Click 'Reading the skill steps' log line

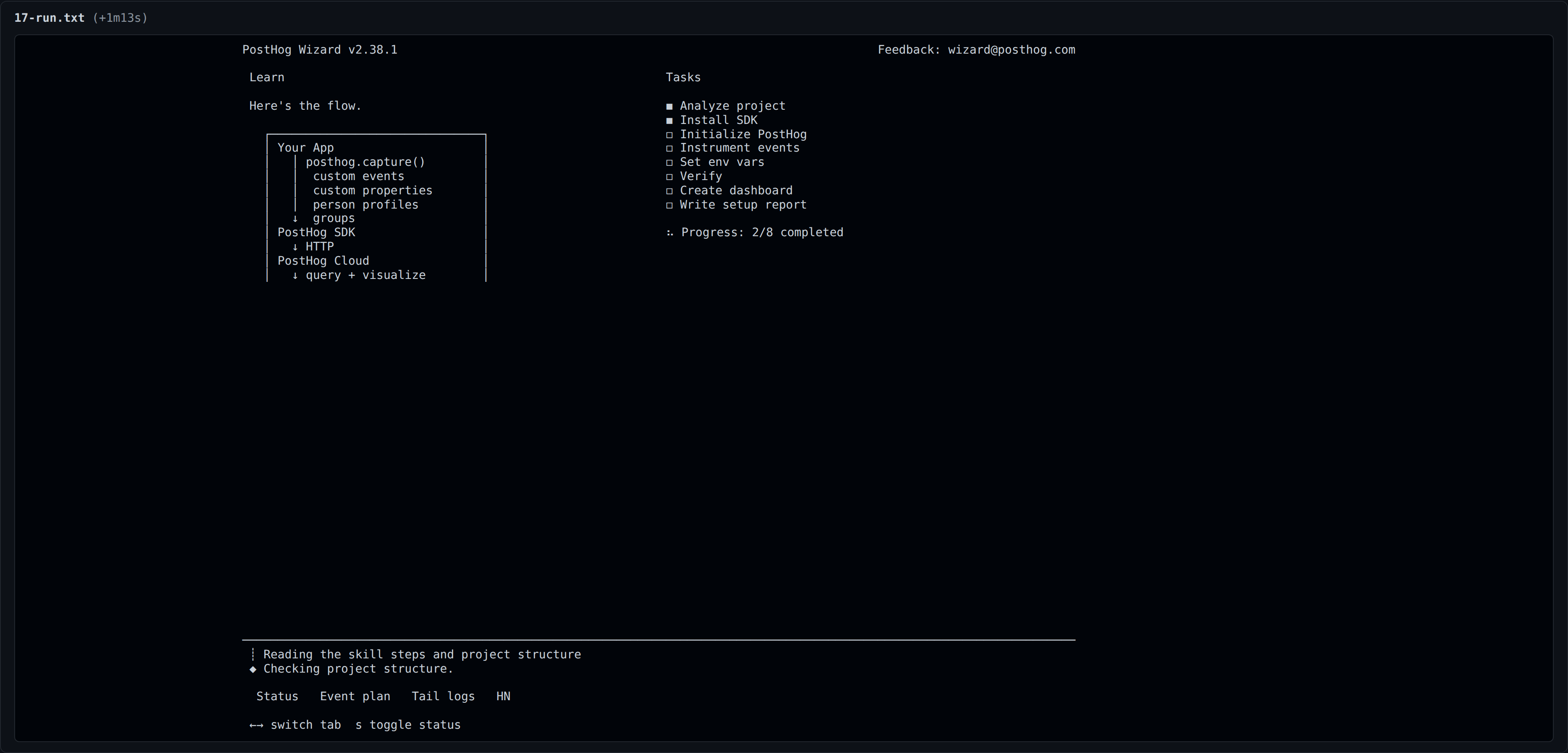click(422, 655)
